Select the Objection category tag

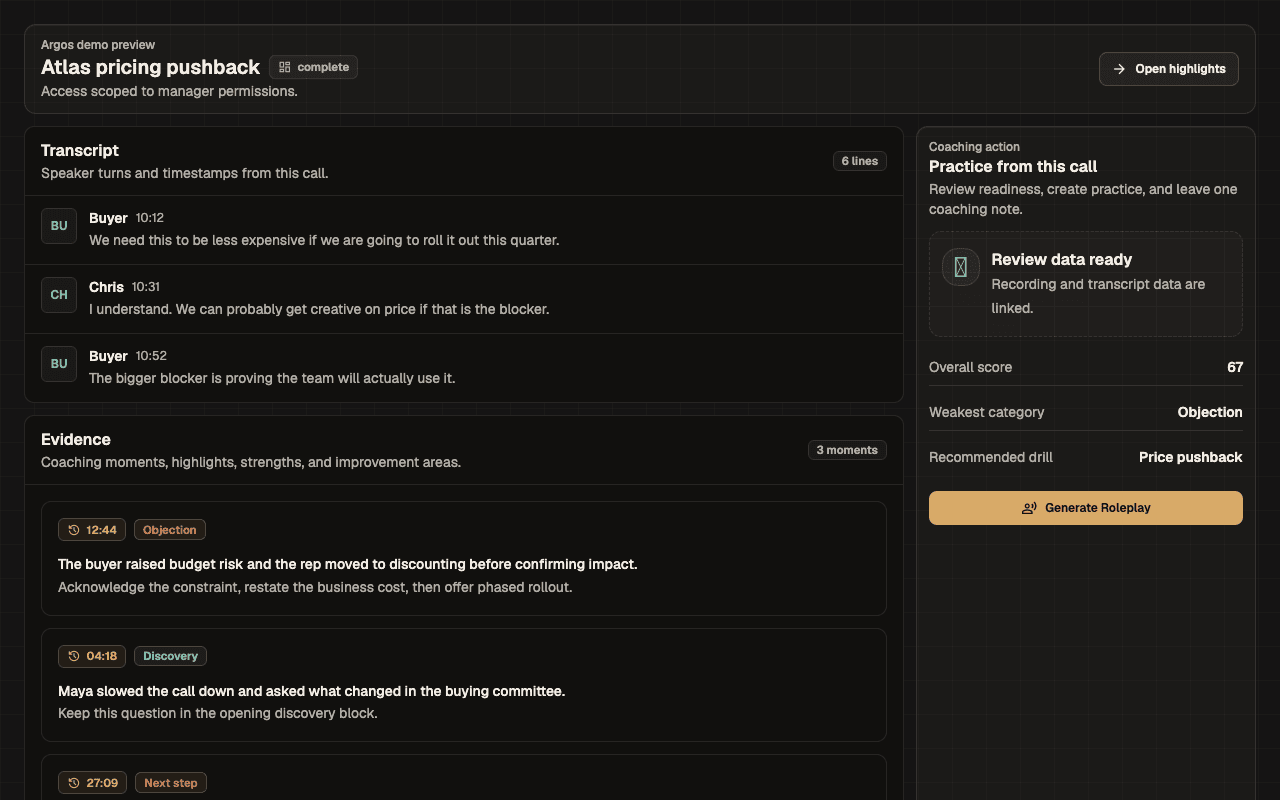[x=170, y=530]
